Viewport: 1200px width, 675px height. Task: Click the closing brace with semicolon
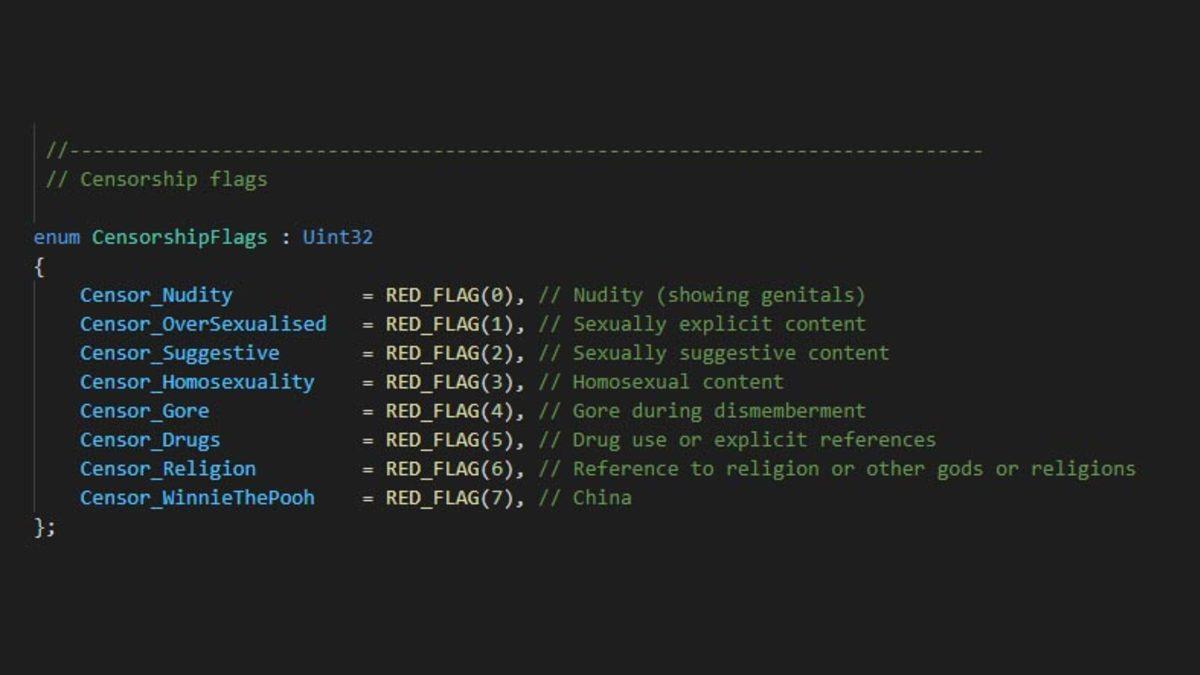(x=45, y=527)
